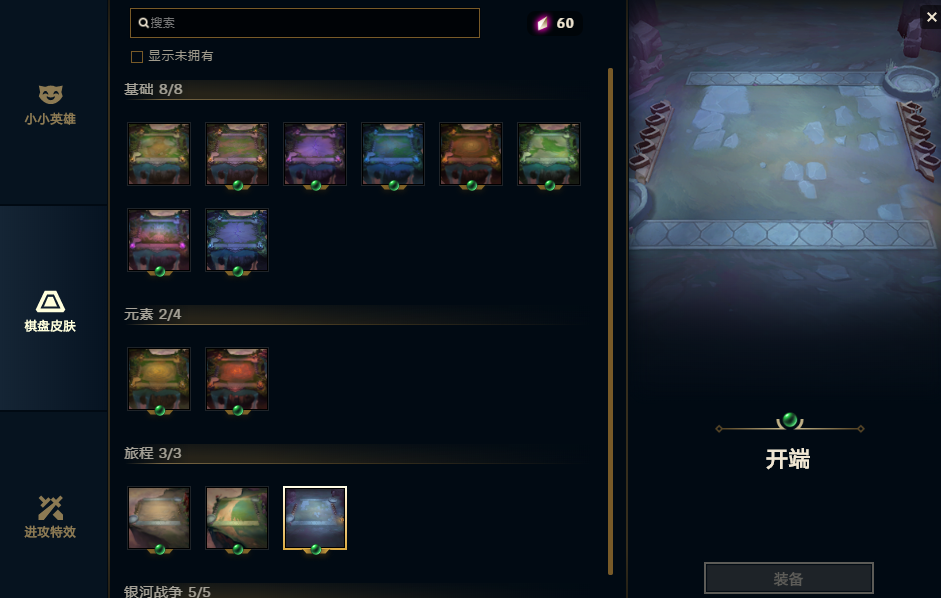Click the 基础 8/8 section header
This screenshot has height=598, width=941.
(153, 89)
